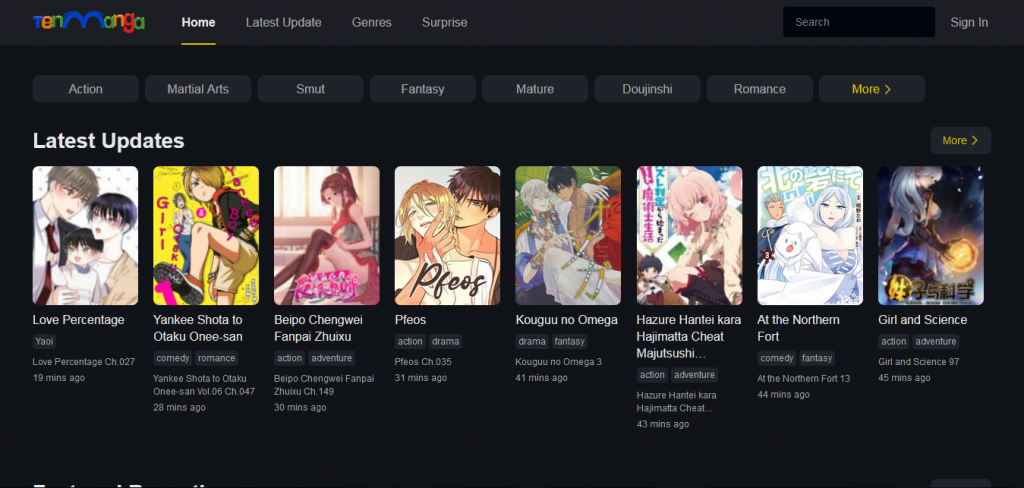Image resolution: width=1024 pixels, height=488 pixels.
Task: Filter by Martial Arts genre
Action: pos(198,89)
